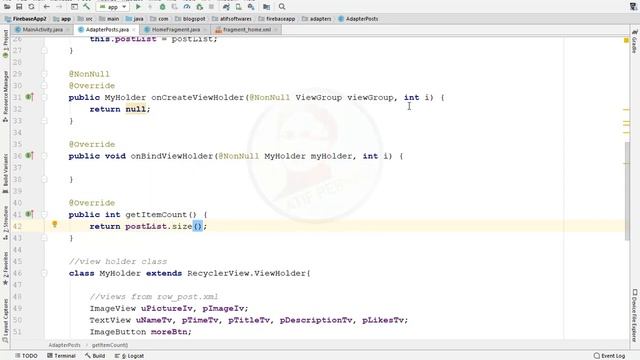Screen dimensions: 640x360
Task: Close the HomeFragment.java tab
Action: [204, 30]
